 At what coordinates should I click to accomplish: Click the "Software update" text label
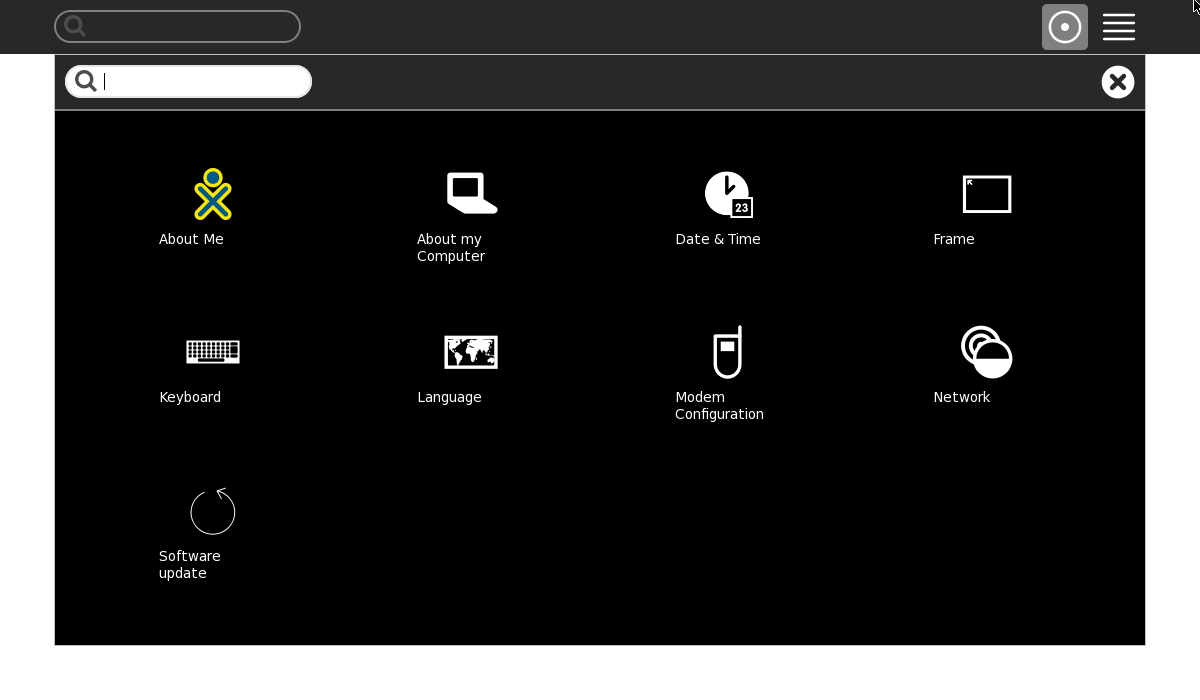tap(189, 564)
